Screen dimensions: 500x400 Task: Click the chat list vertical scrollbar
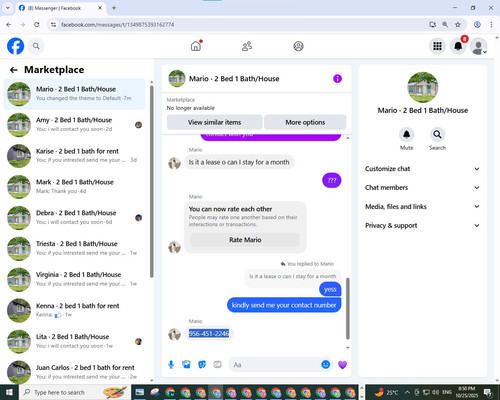coord(152,182)
